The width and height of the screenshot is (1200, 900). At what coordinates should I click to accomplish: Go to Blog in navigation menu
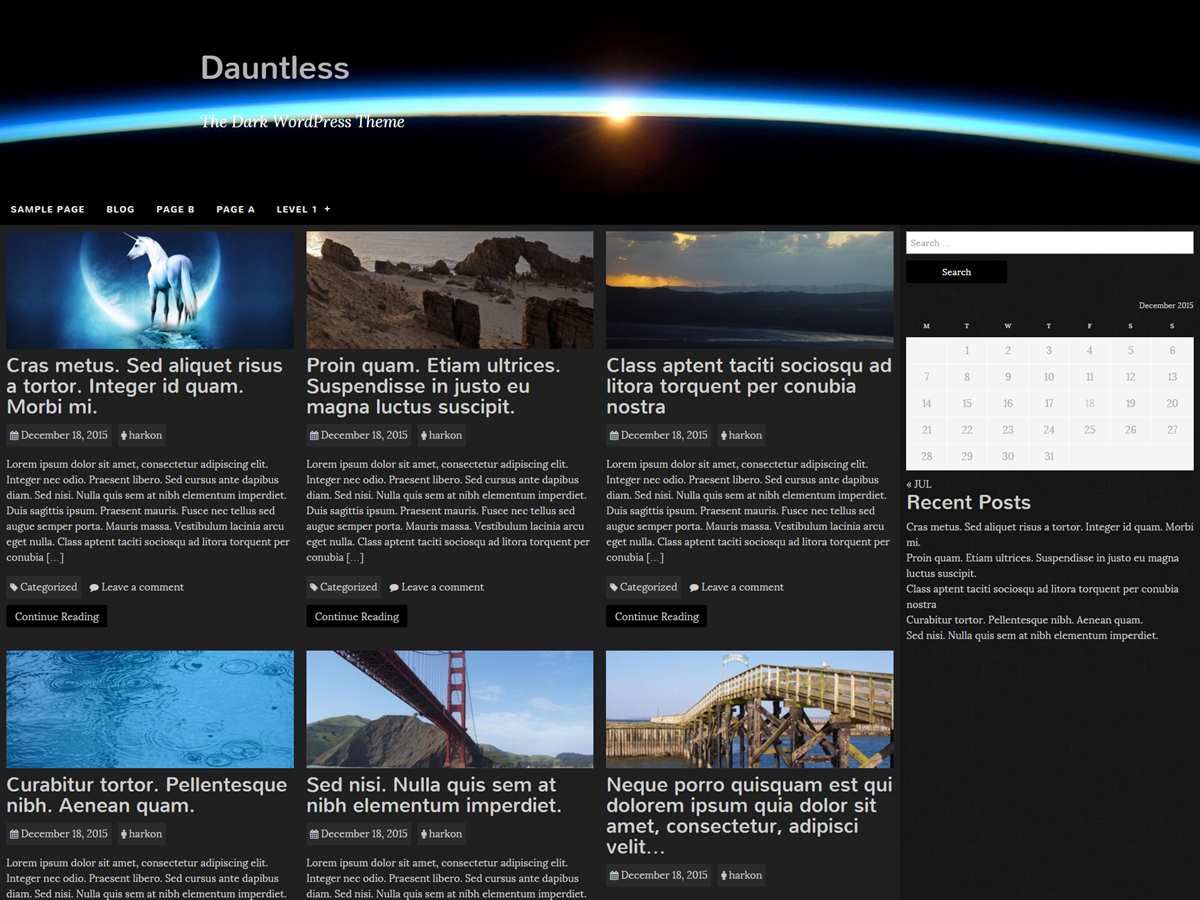click(x=120, y=209)
